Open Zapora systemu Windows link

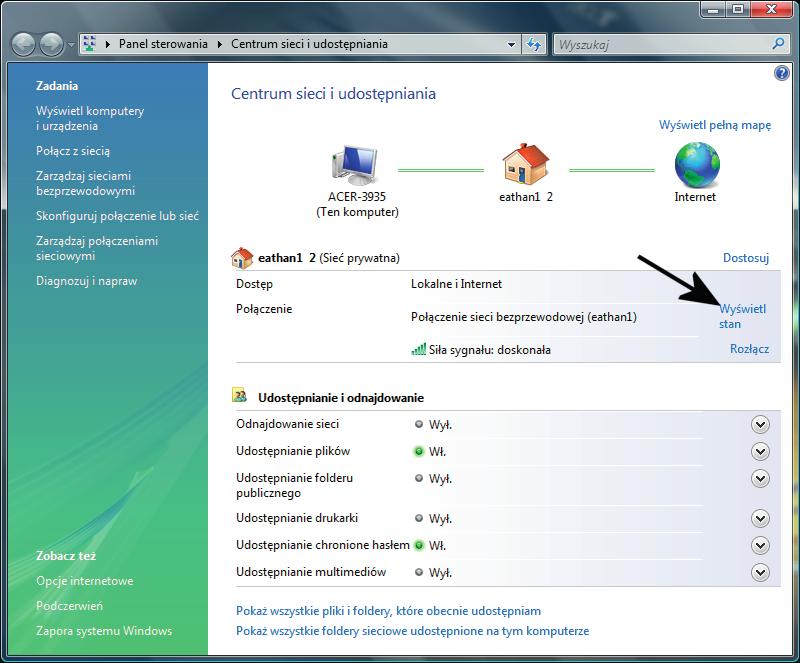[x=104, y=631]
